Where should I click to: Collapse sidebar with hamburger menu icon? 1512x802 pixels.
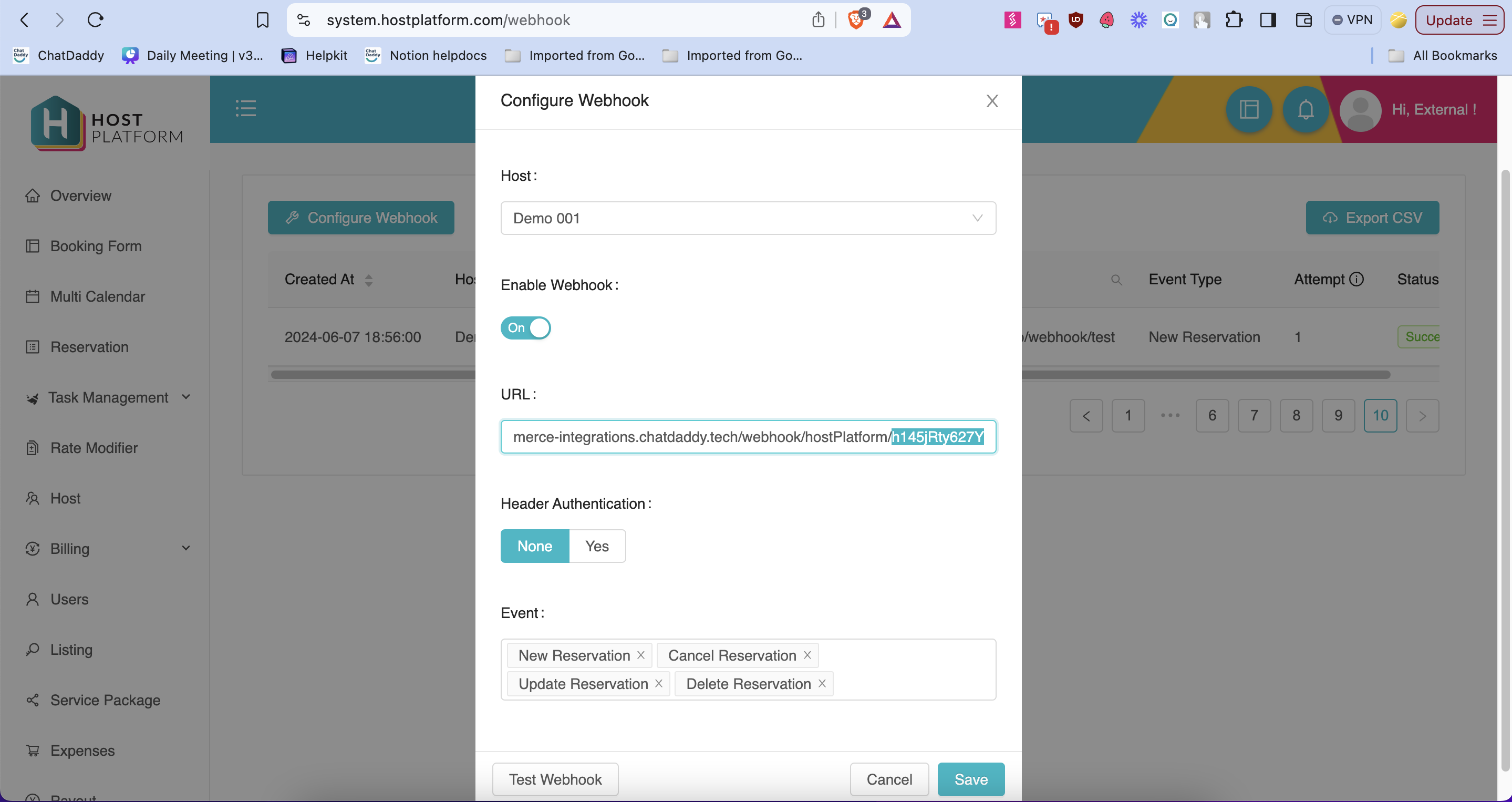(x=245, y=108)
